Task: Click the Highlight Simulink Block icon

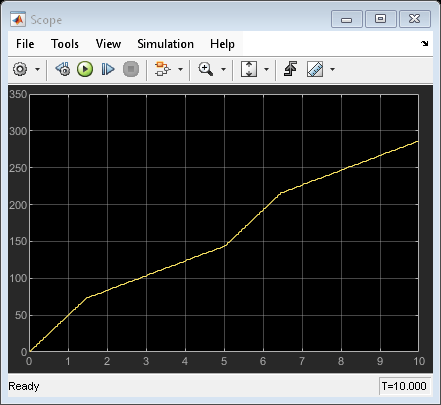Action: (x=162, y=69)
